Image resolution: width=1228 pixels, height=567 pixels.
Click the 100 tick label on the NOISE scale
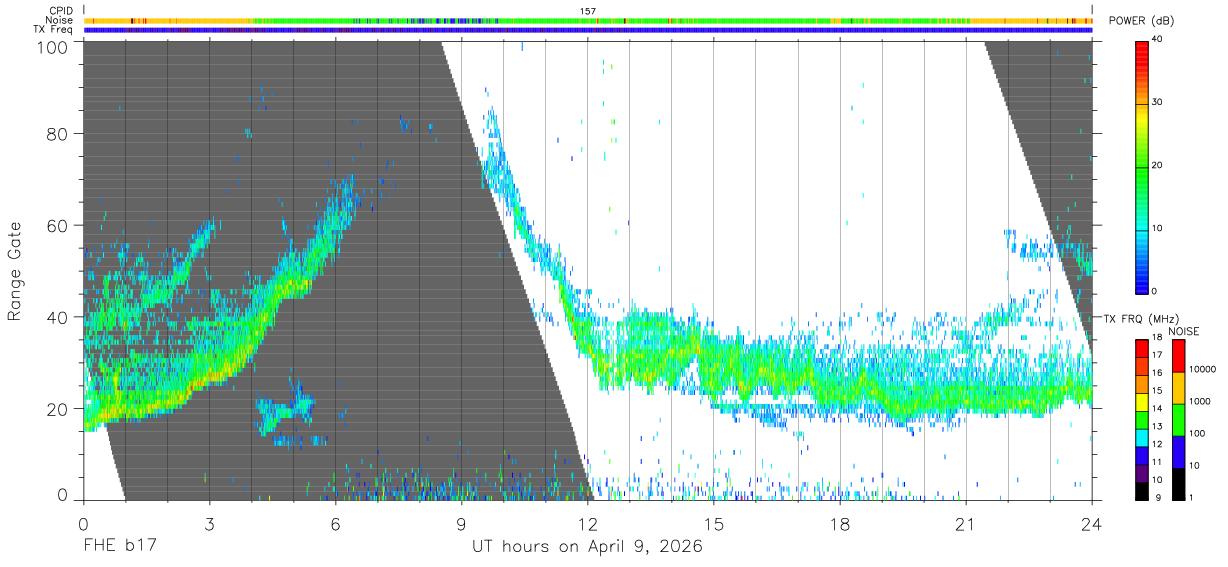[x=1197, y=434]
